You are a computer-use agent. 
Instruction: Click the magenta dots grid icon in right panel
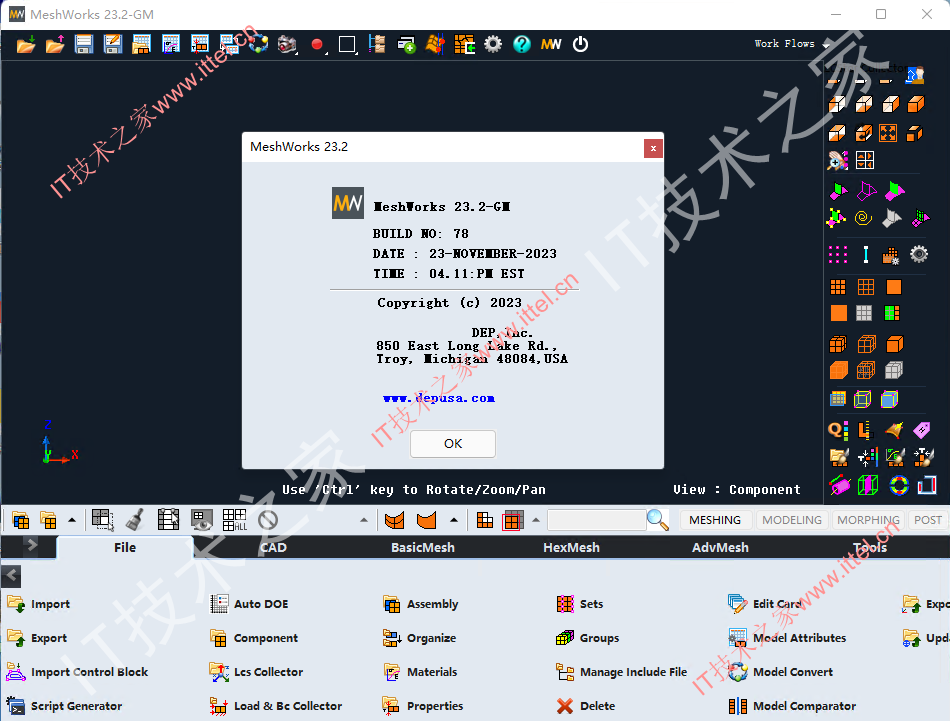pyautogui.click(x=838, y=254)
